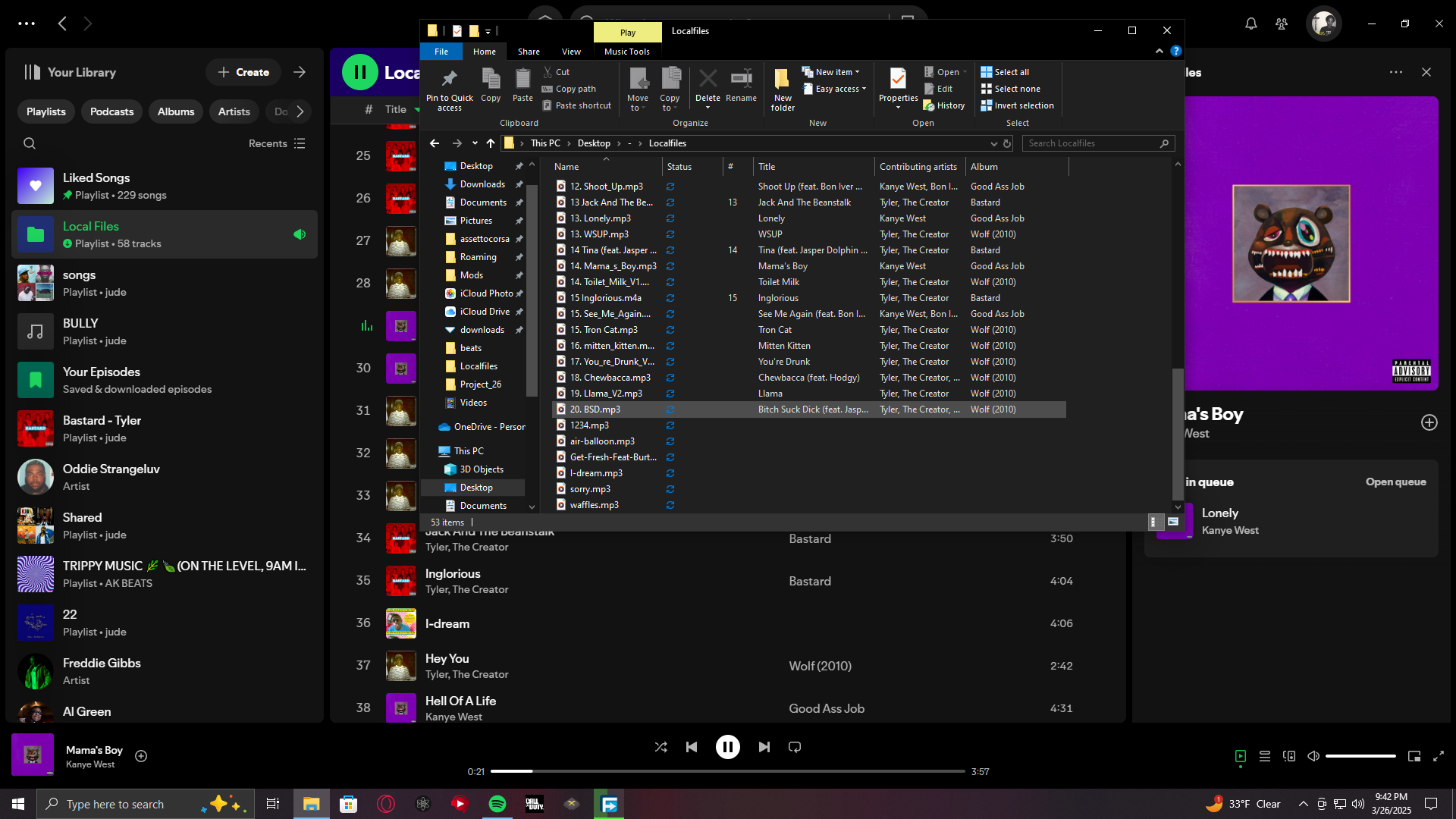Image resolution: width=1456 pixels, height=819 pixels.
Task: Click Open queue link
Action: point(1395,482)
